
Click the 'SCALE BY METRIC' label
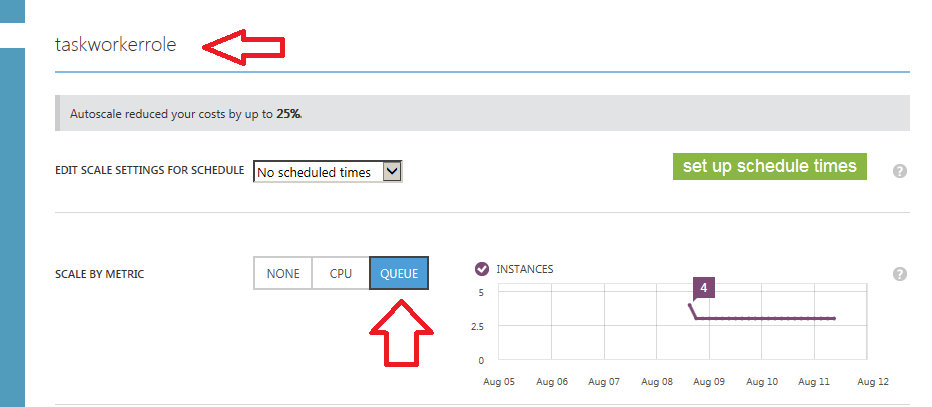(x=99, y=274)
